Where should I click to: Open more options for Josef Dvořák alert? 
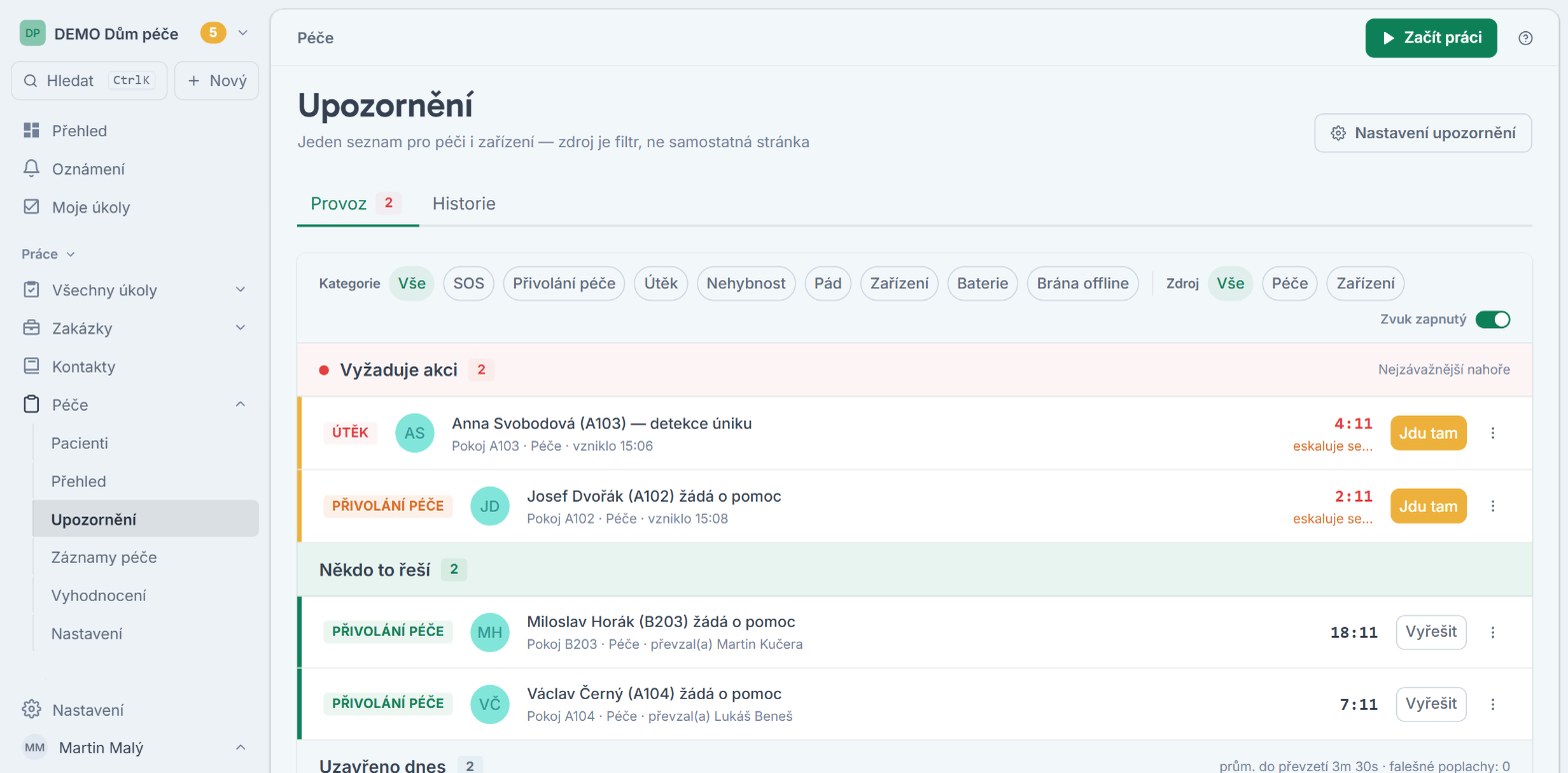click(x=1493, y=506)
